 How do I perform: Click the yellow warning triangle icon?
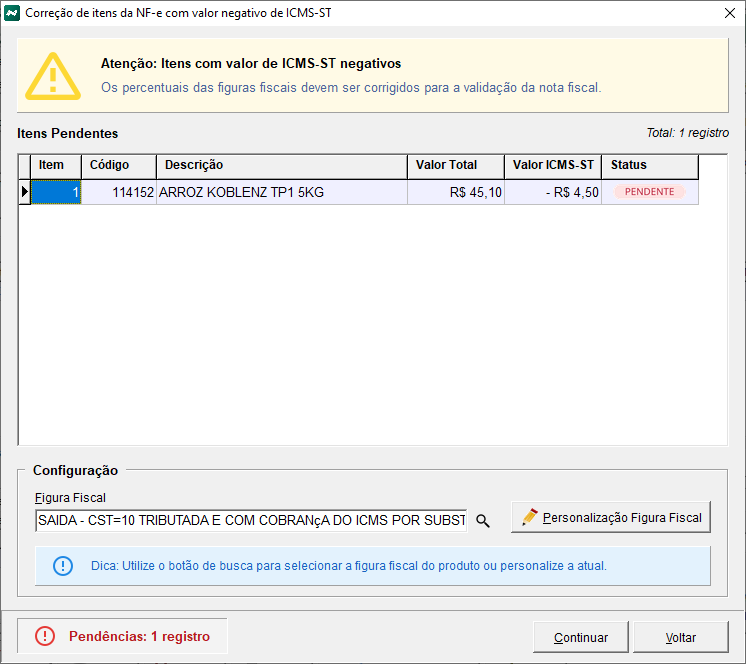point(52,76)
